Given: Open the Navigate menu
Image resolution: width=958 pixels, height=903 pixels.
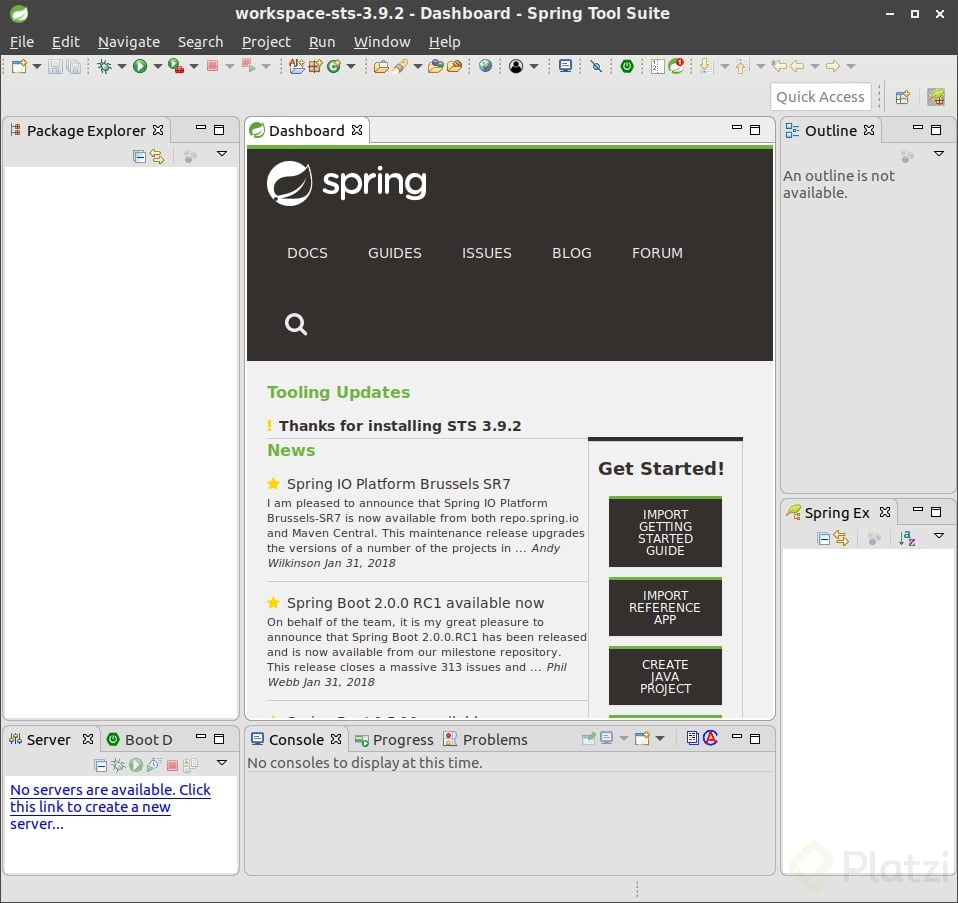Looking at the screenshot, I should point(129,42).
